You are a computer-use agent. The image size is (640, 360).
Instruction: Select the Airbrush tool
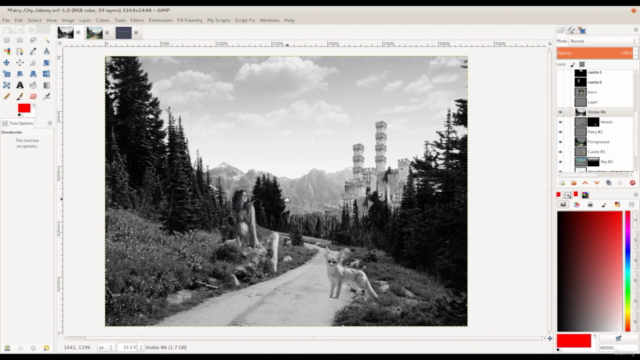(47, 96)
